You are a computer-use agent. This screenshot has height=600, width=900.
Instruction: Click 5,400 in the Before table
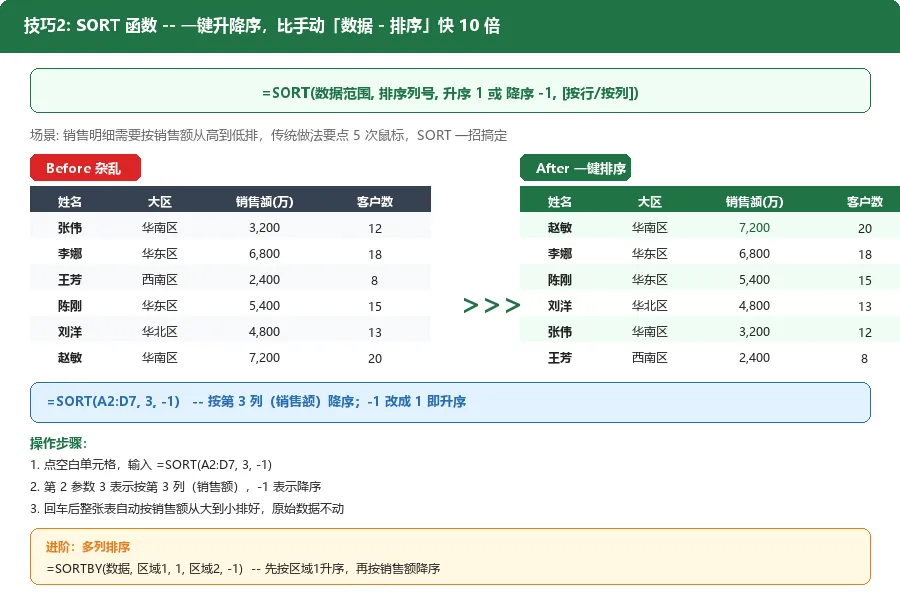pos(265,306)
